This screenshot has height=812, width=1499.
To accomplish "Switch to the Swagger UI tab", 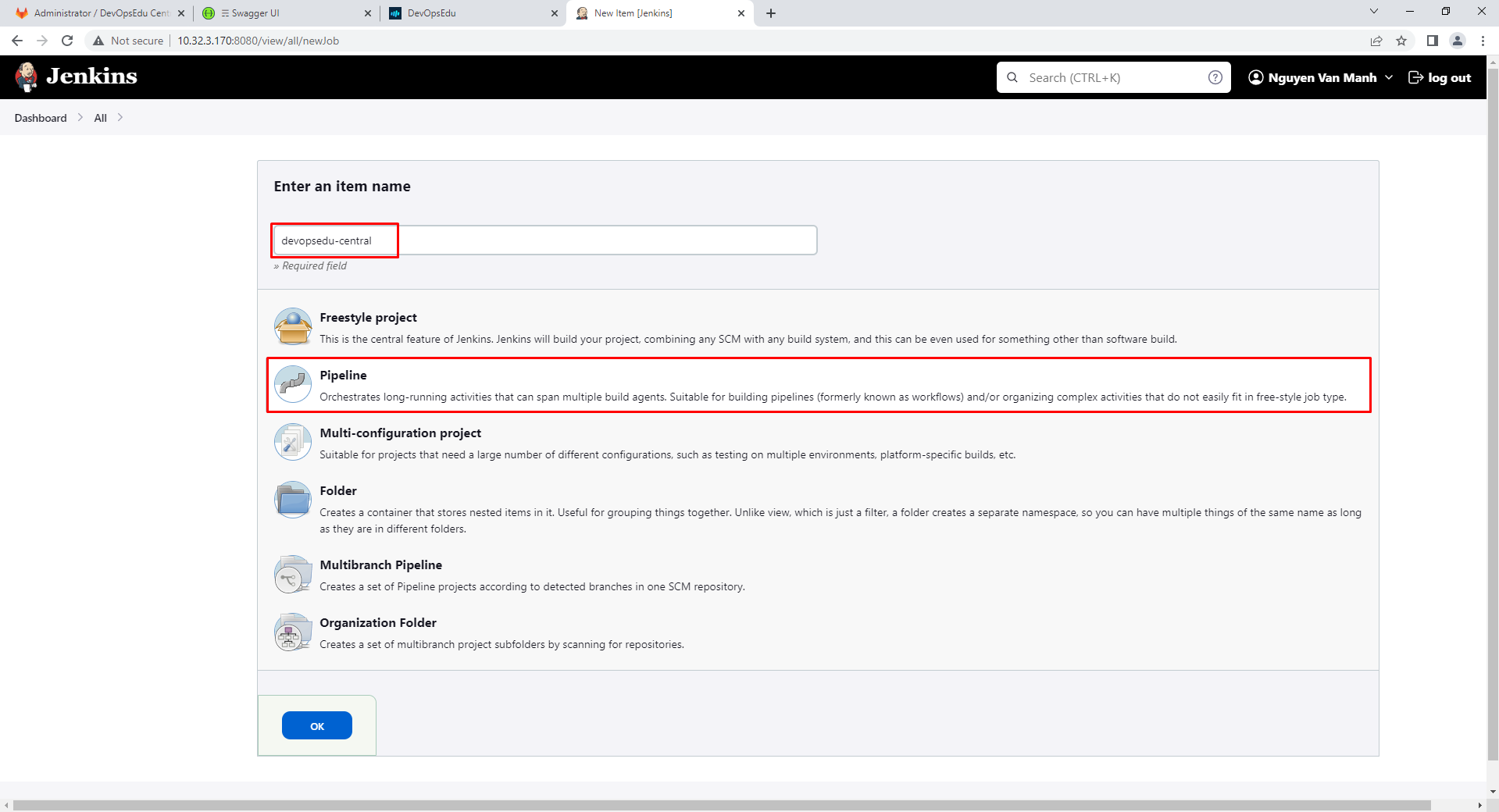I will 285,13.
